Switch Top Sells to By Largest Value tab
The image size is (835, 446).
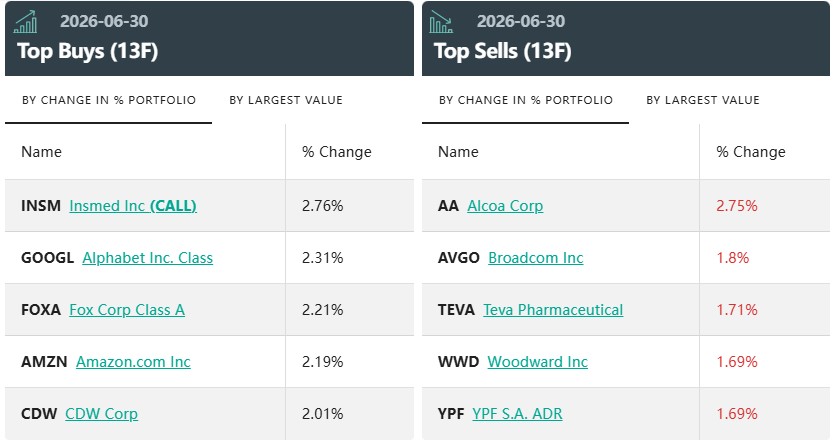(x=703, y=100)
